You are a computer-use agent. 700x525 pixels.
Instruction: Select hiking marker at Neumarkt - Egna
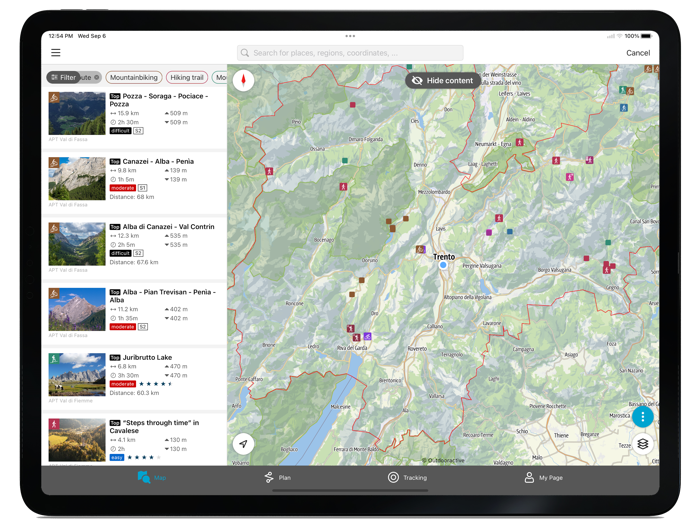coord(519,142)
